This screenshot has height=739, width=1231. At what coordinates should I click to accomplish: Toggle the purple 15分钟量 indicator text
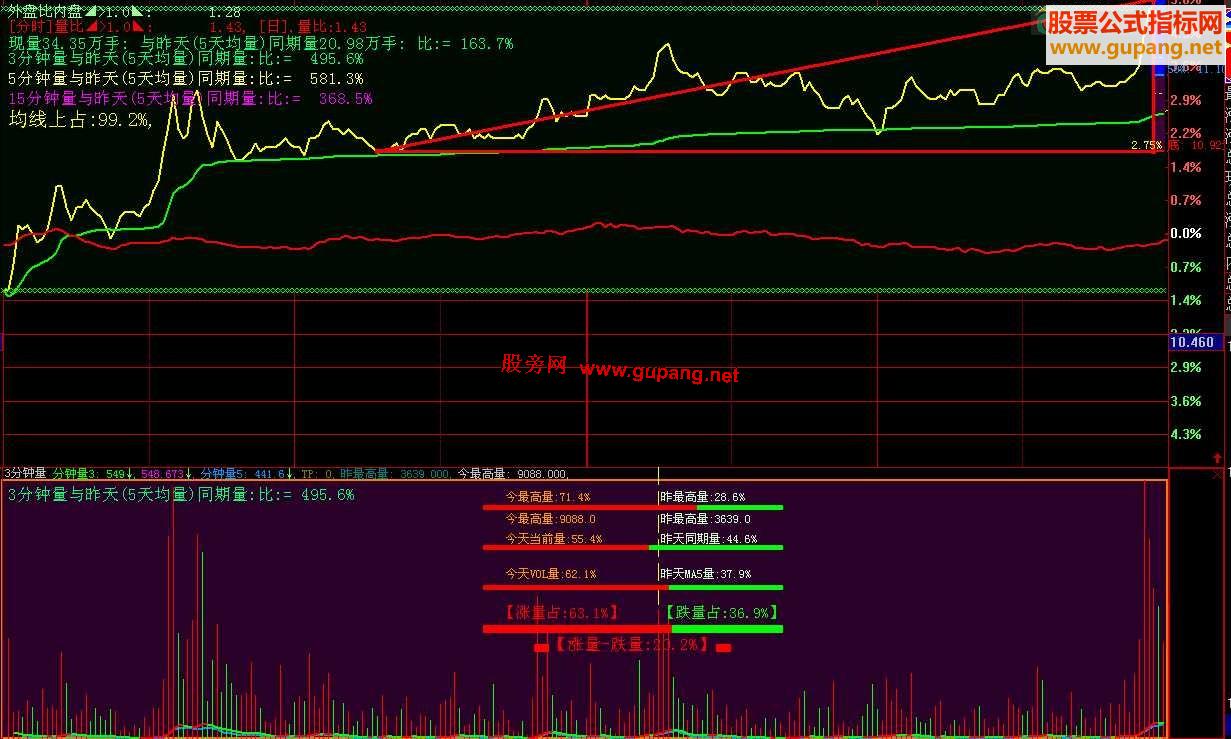(150, 98)
